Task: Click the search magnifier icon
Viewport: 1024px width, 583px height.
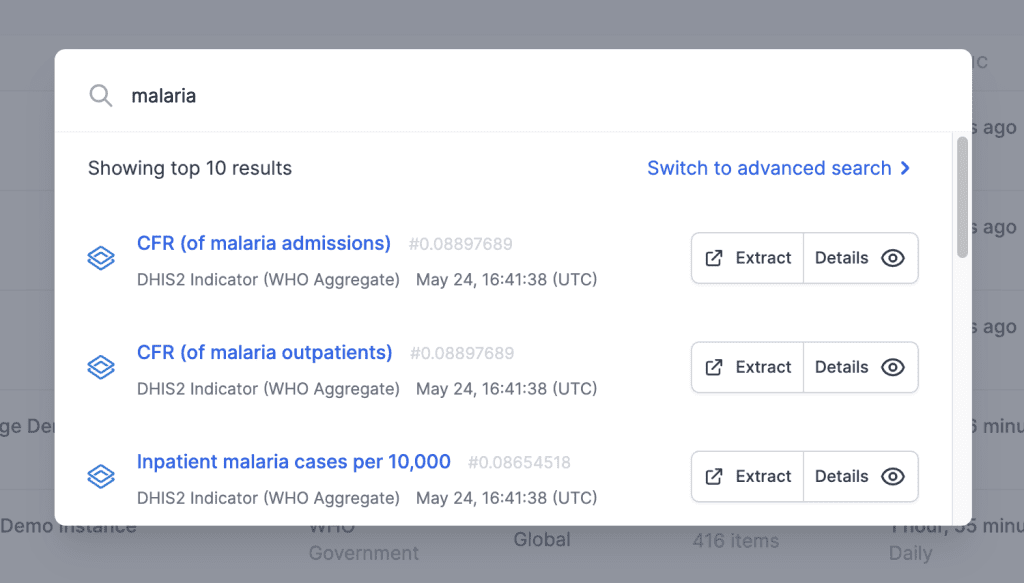Action: 101,96
